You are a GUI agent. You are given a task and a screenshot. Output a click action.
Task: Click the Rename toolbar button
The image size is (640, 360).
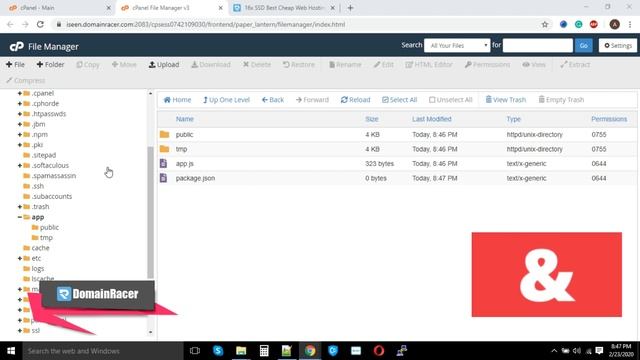pyautogui.click(x=345, y=64)
